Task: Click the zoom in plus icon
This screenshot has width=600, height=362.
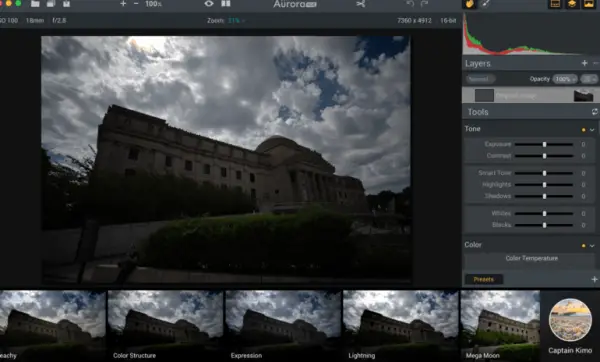Action: point(123,3)
